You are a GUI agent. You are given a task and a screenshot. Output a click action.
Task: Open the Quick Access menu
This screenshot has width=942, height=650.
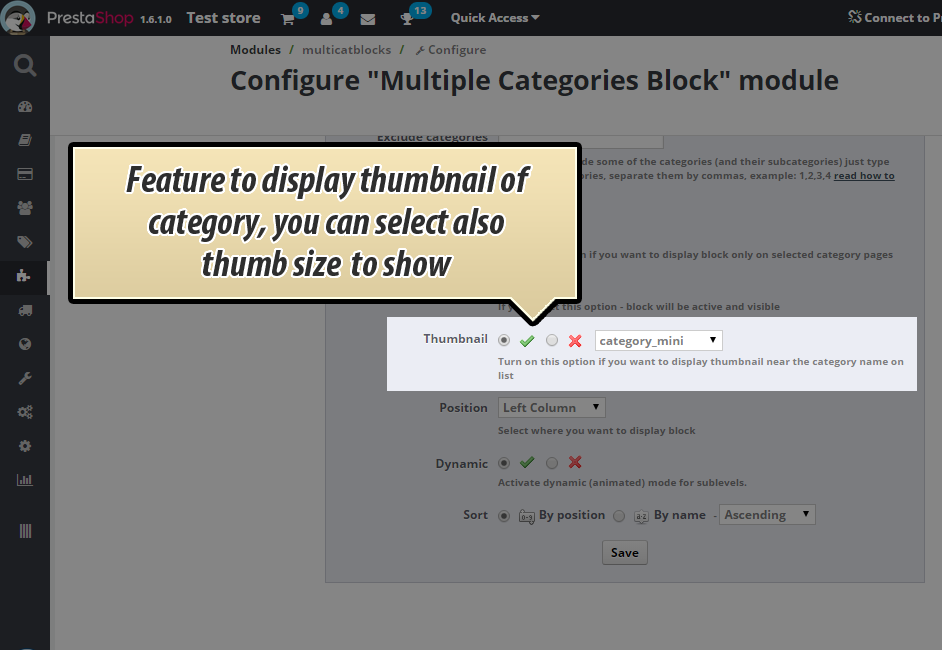(x=494, y=18)
